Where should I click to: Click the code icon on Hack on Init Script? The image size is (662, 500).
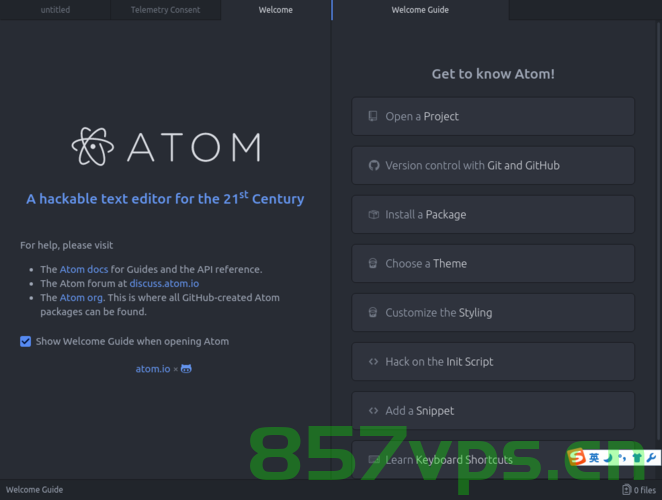point(373,361)
